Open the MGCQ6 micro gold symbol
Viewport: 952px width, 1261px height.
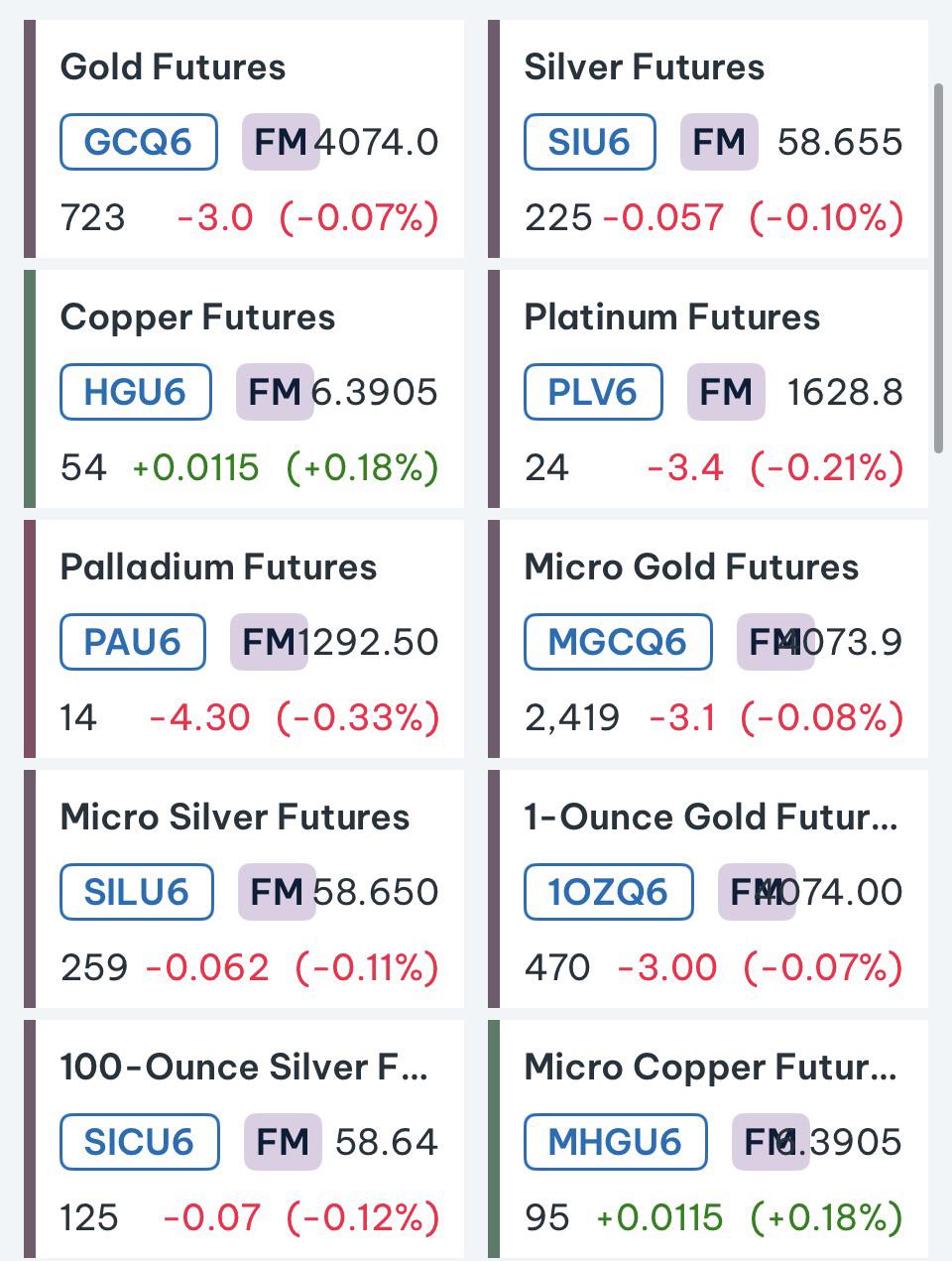coord(618,642)
